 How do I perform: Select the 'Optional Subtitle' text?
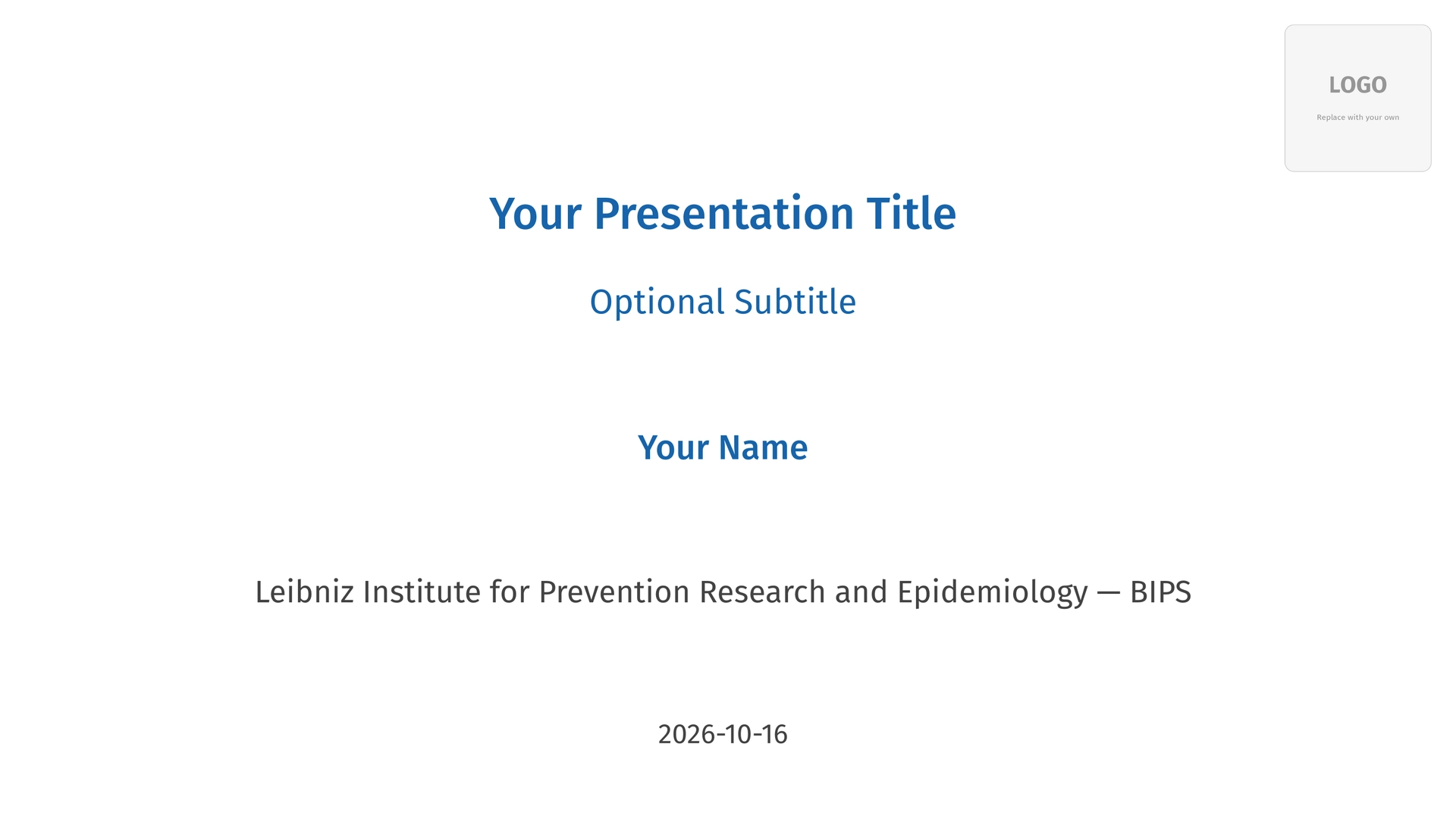point(723,302)
